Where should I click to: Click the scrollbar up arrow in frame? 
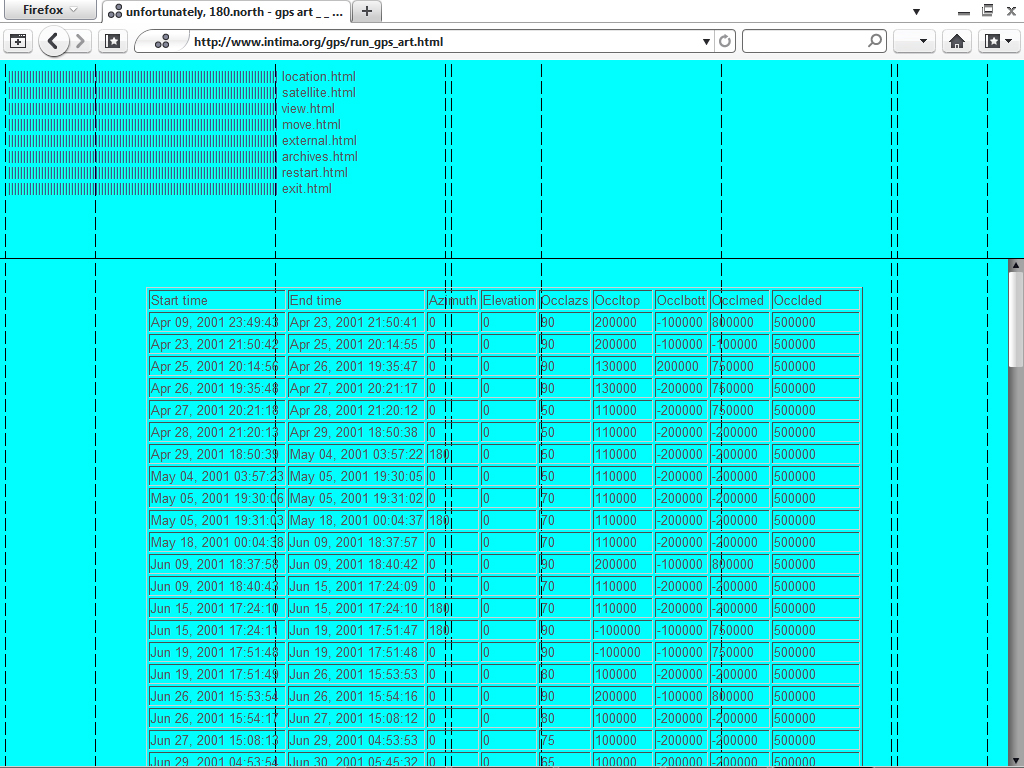coord(1016,266)
